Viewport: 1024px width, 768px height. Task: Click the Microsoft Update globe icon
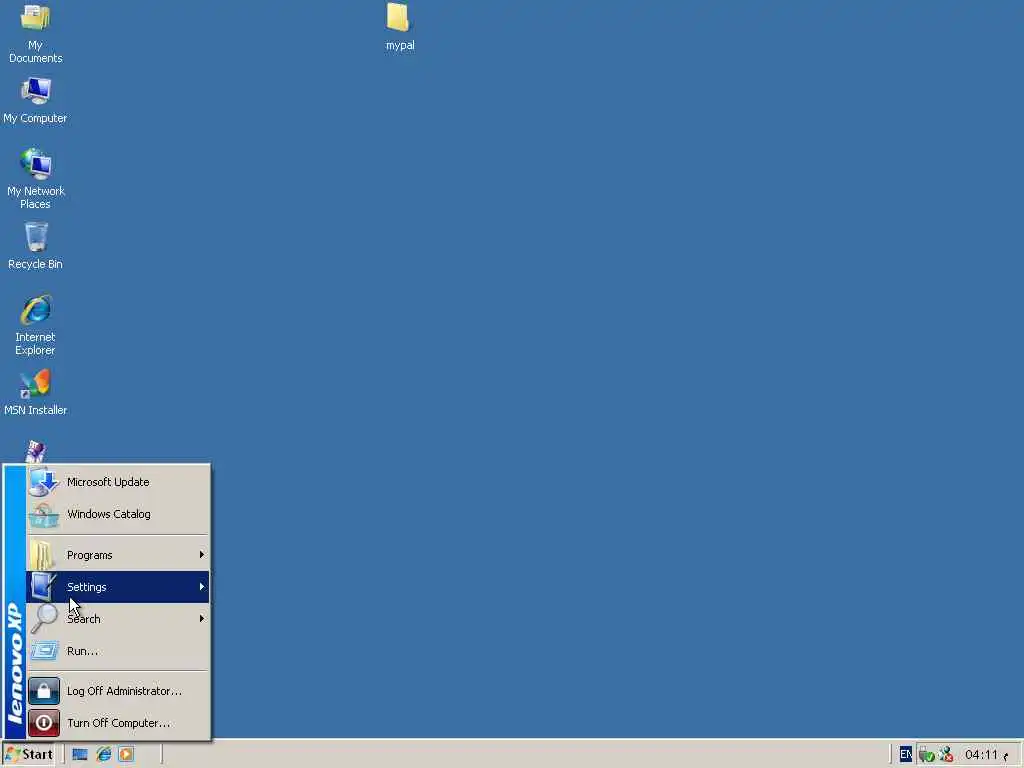pos(44,482)
